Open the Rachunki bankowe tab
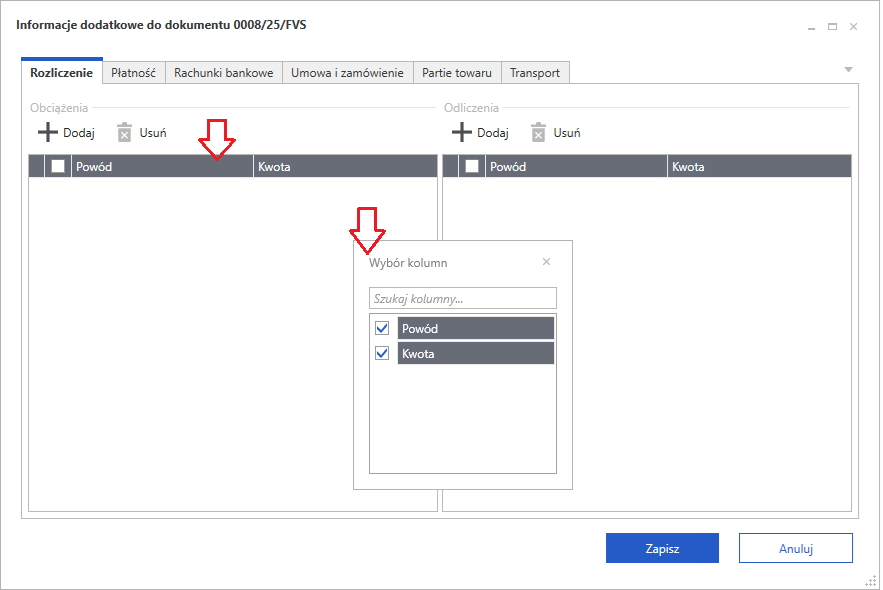Viewport: 883px width, 590px height. [x=224, y=73]
